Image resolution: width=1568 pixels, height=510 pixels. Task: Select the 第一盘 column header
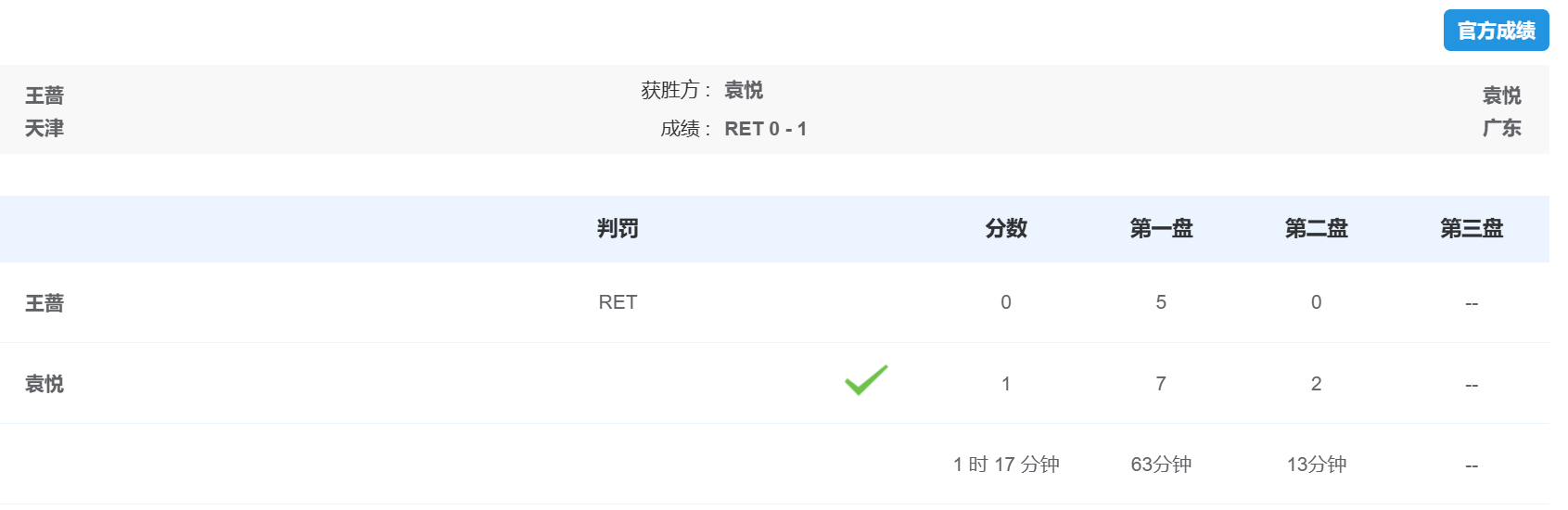[1161, 228]
